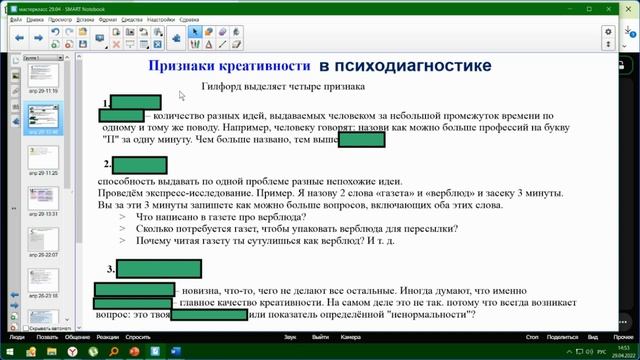Open the Средства menu
Image resolution: width=640 pixels, height=360 pixels.
[132, 20]
